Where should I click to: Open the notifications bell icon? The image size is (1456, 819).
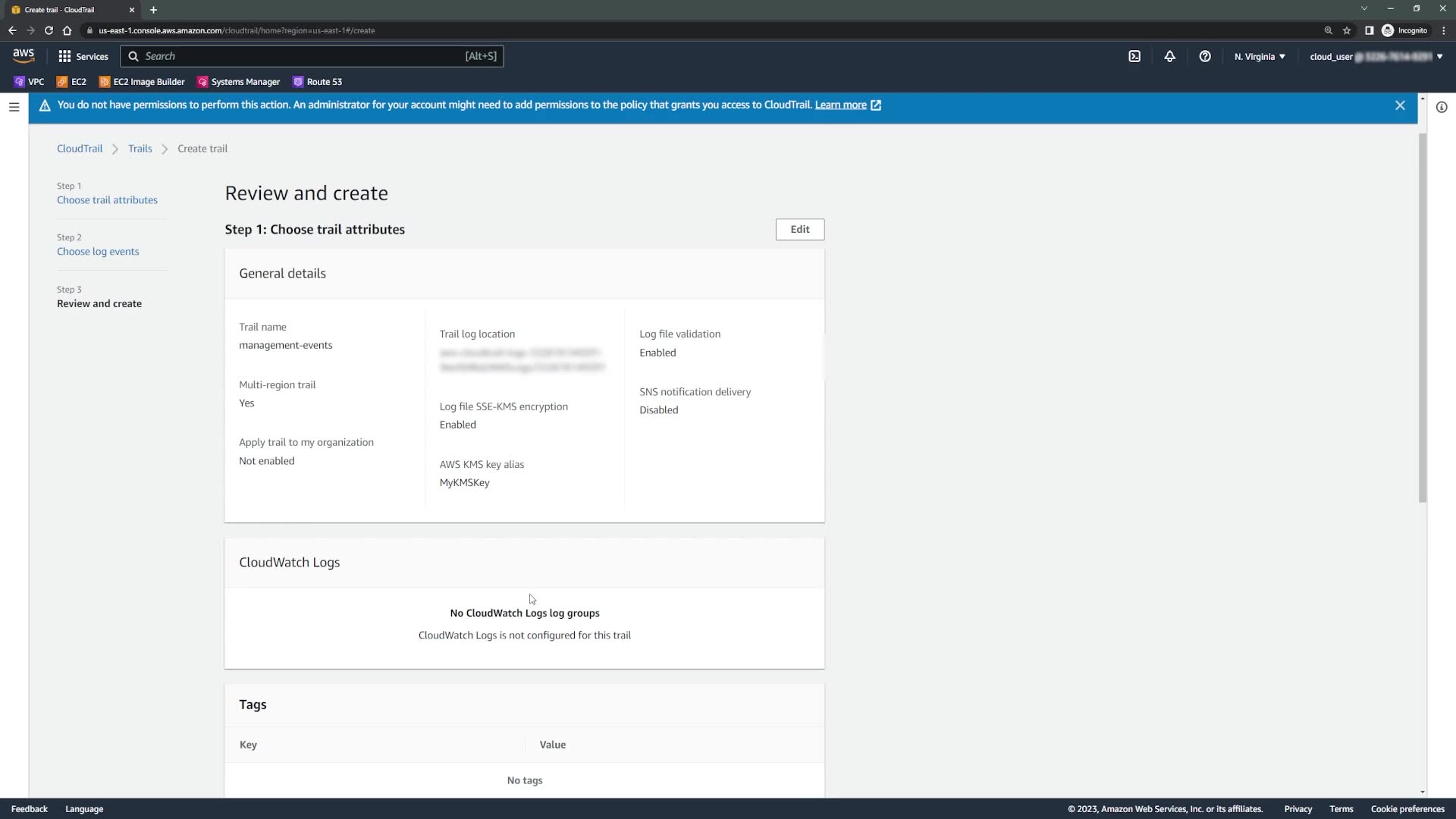pyautogui.click(x=1169, y=56)
